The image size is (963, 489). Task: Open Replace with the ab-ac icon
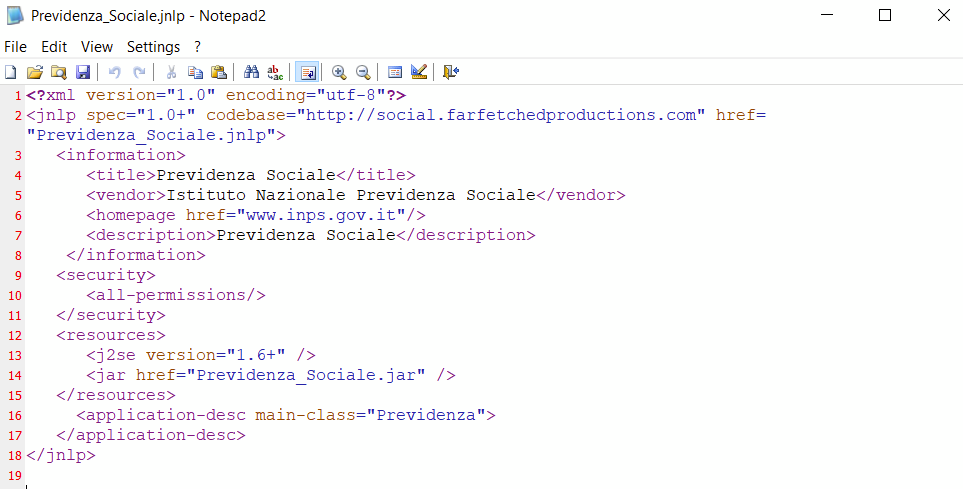click(x=275, y=72)
